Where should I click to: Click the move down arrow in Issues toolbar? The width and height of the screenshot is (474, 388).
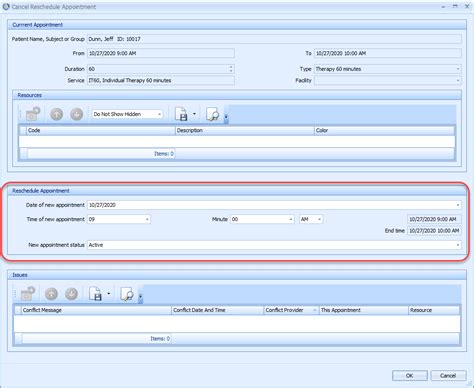[x=71, y=294]
